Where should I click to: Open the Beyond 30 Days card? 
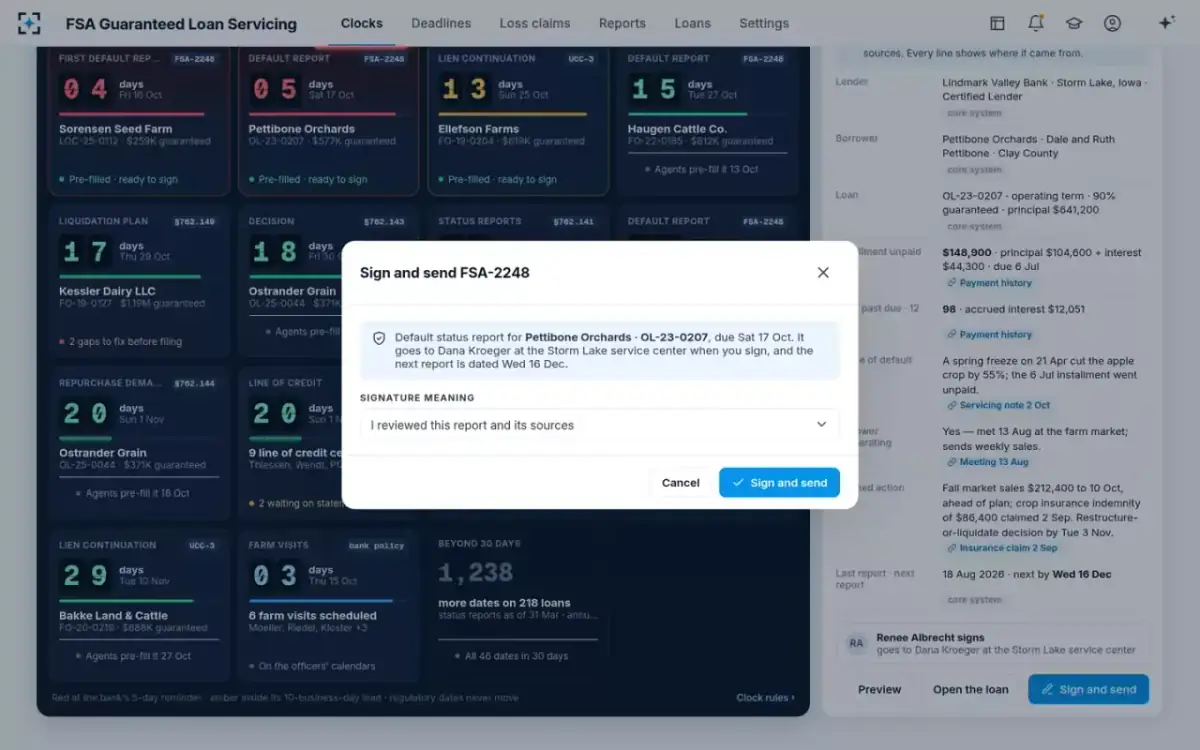pos(518,606)
